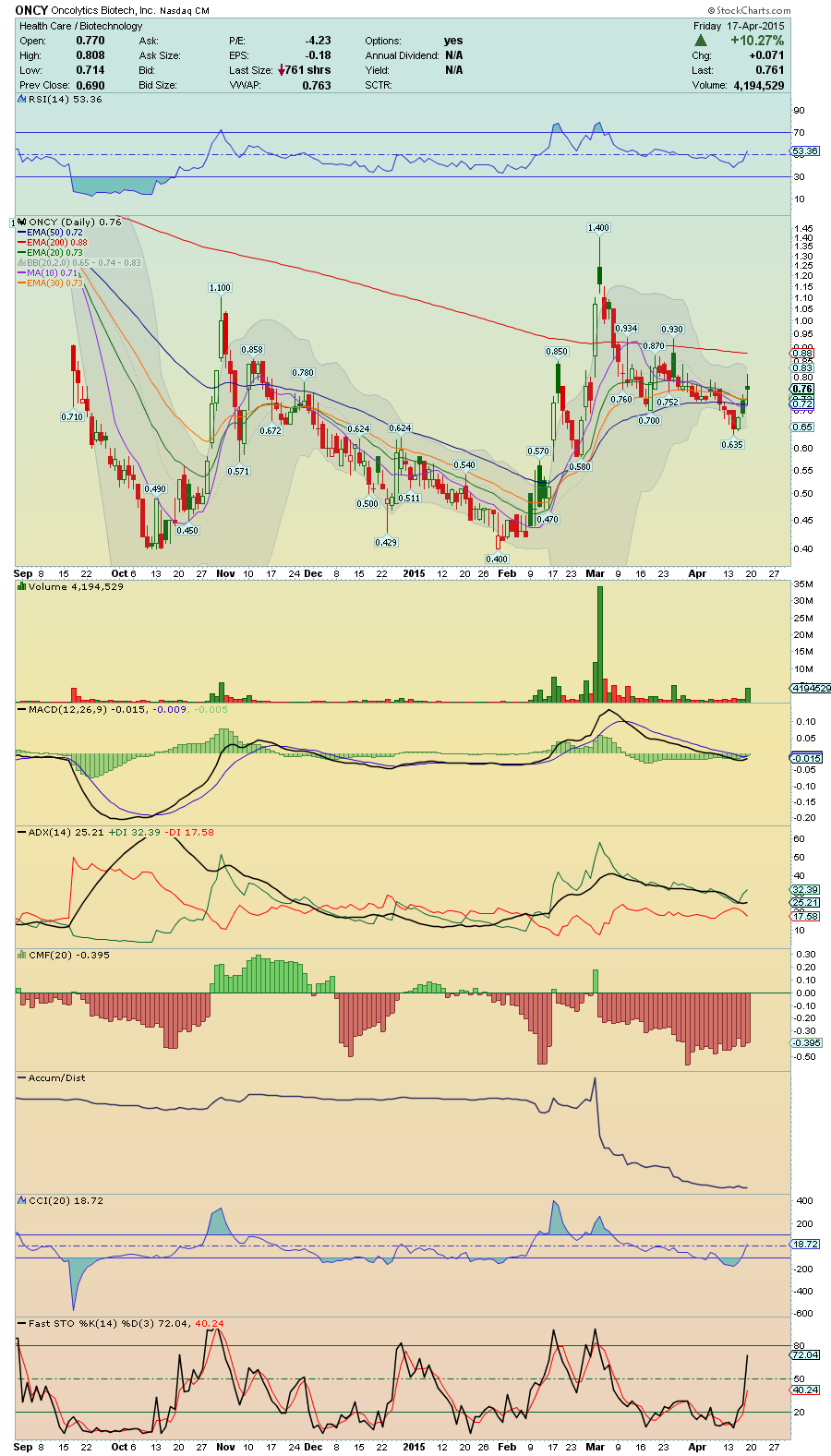Click the Open value 0.770
831x1456 pixels.
[90, 41]
